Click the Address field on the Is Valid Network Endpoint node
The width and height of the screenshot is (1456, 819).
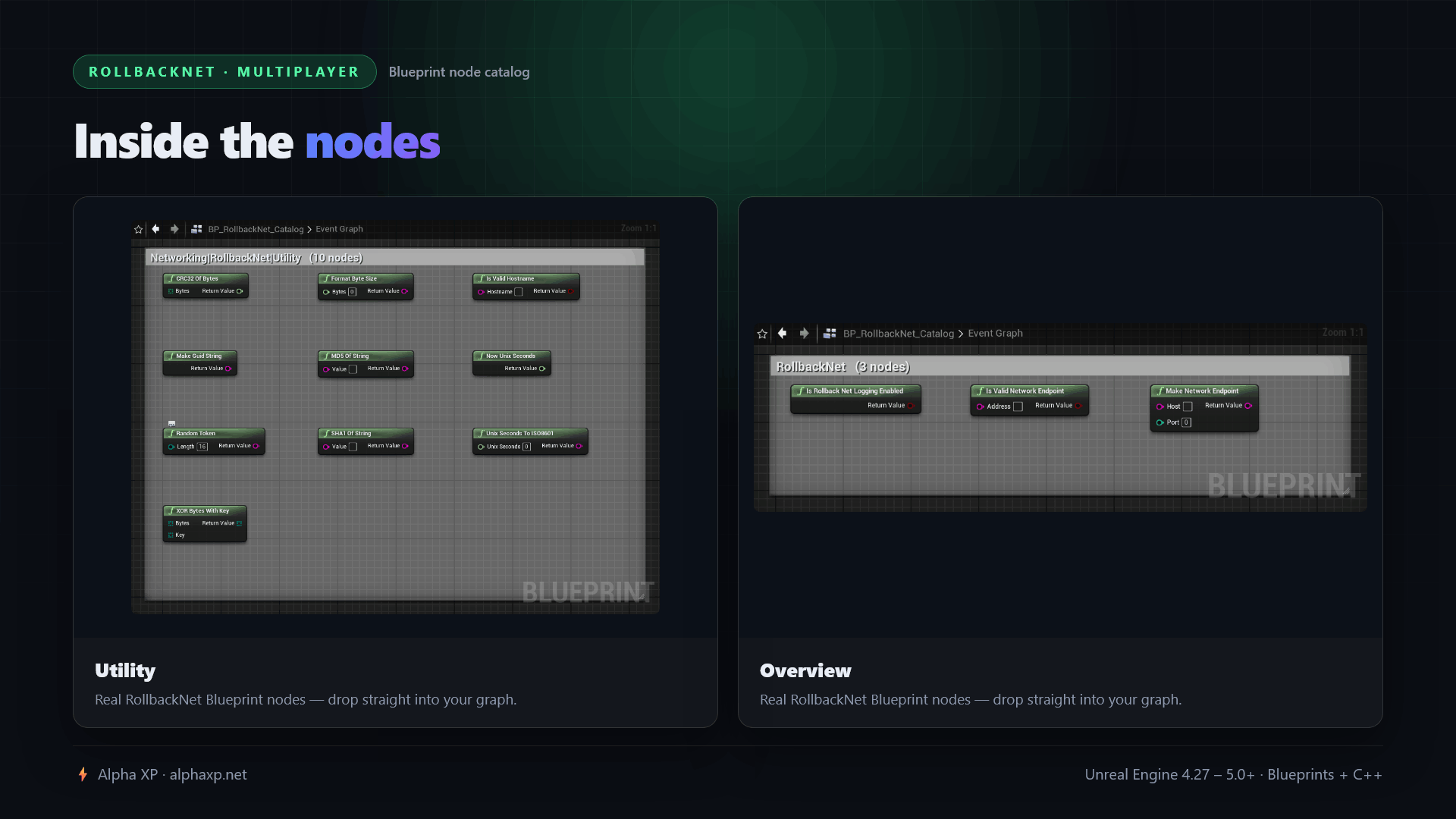tap(1018, 406)
